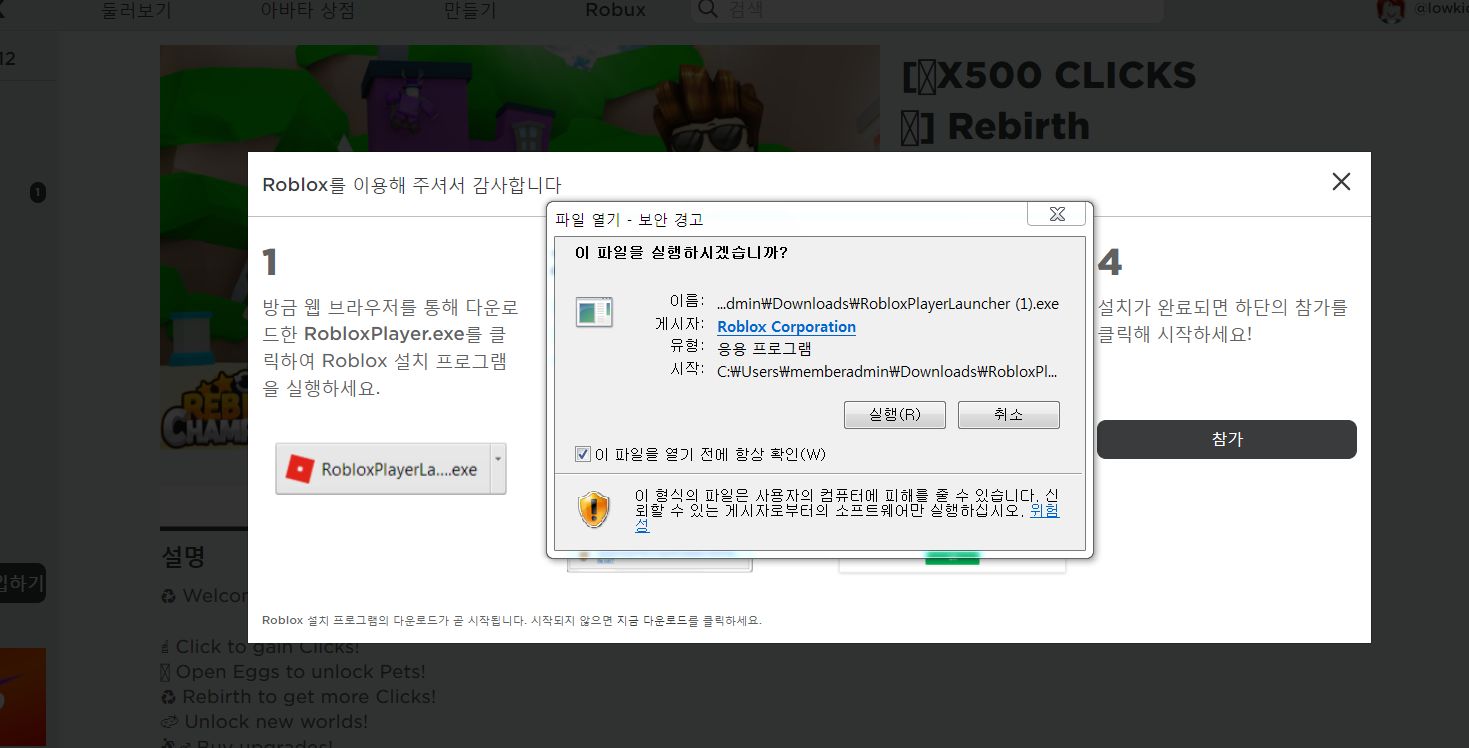The height and width of the screenshot is (748, 1469).
Task: Click the search magnifier icon
Action: tap(707, 9)
